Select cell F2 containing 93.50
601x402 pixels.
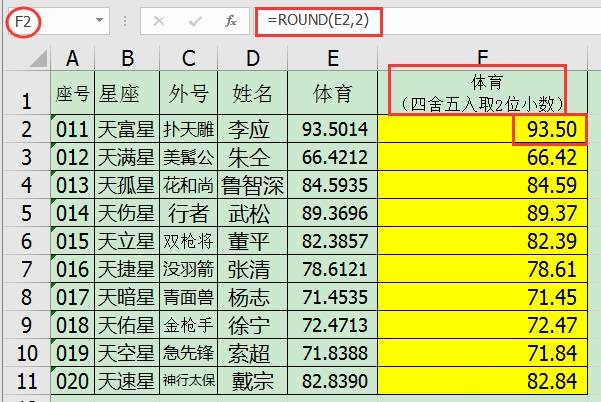coord(483,129)
